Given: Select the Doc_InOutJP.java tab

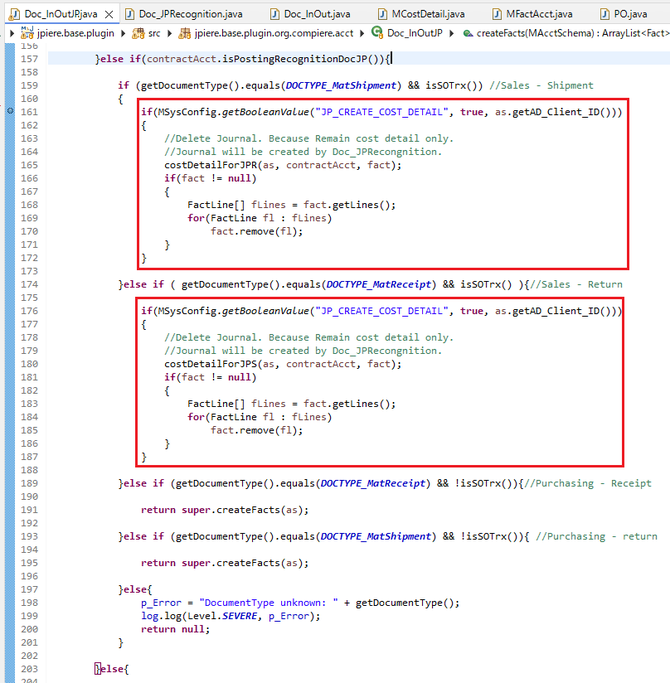Looking at the screenshot, I should point(61,14).
